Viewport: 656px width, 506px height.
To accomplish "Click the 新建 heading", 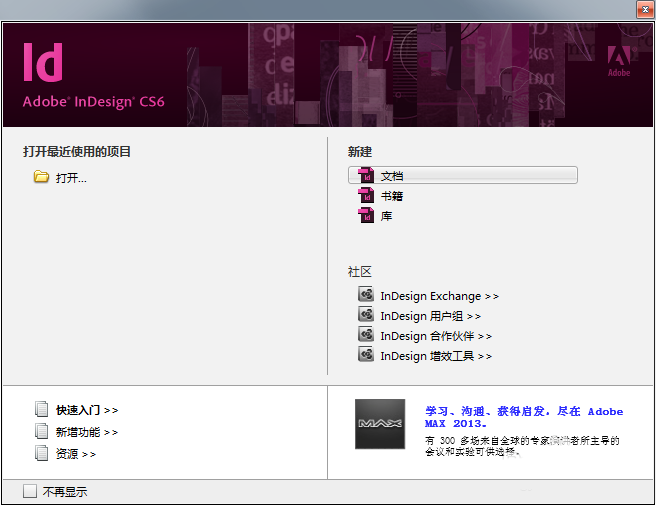I will (360, 152).
